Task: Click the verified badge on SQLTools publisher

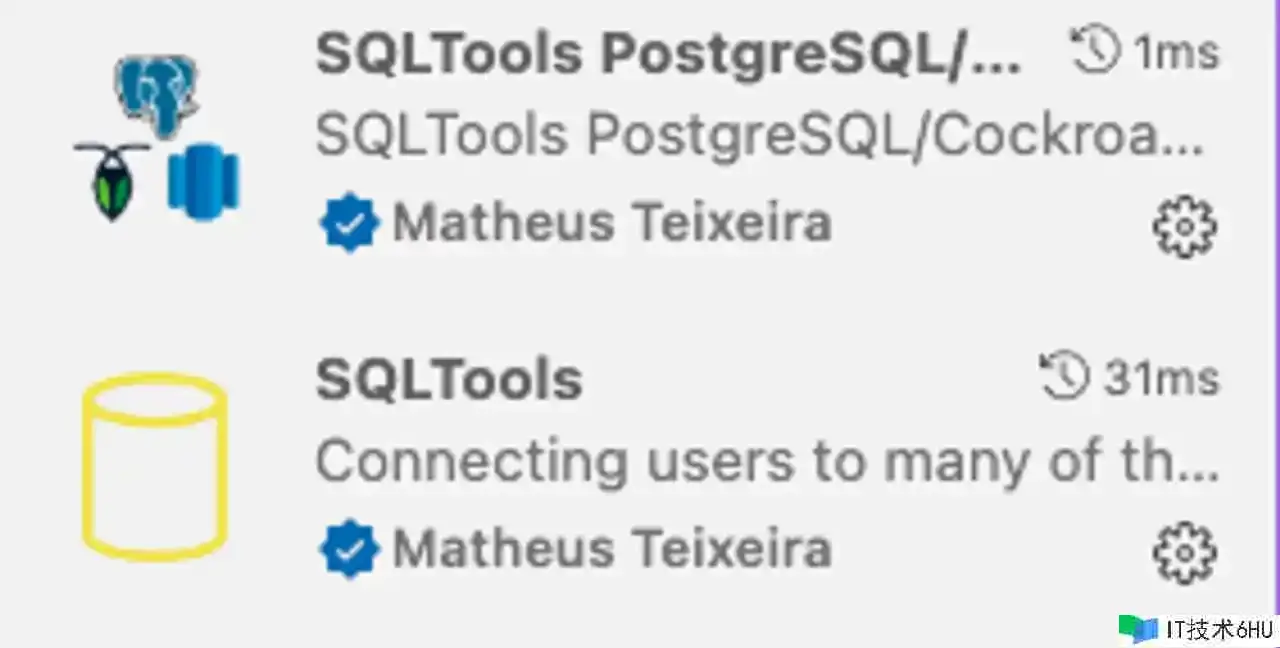Action: point(349,549)
